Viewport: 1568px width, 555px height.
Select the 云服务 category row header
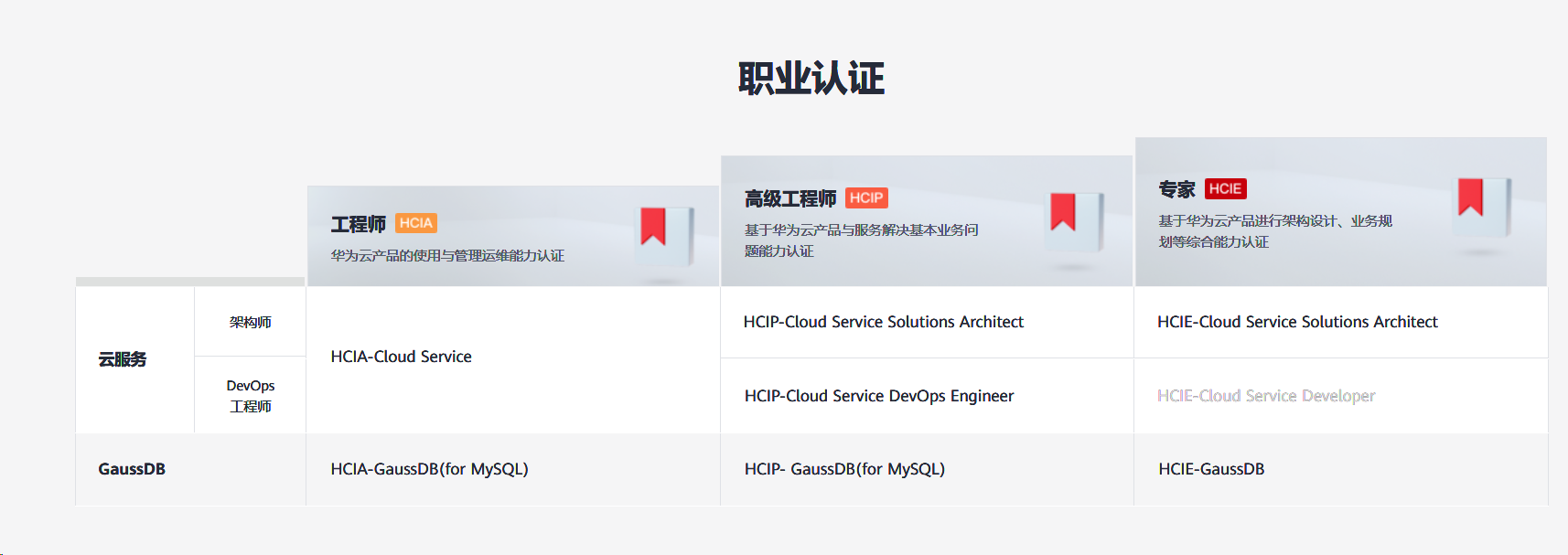123,359
